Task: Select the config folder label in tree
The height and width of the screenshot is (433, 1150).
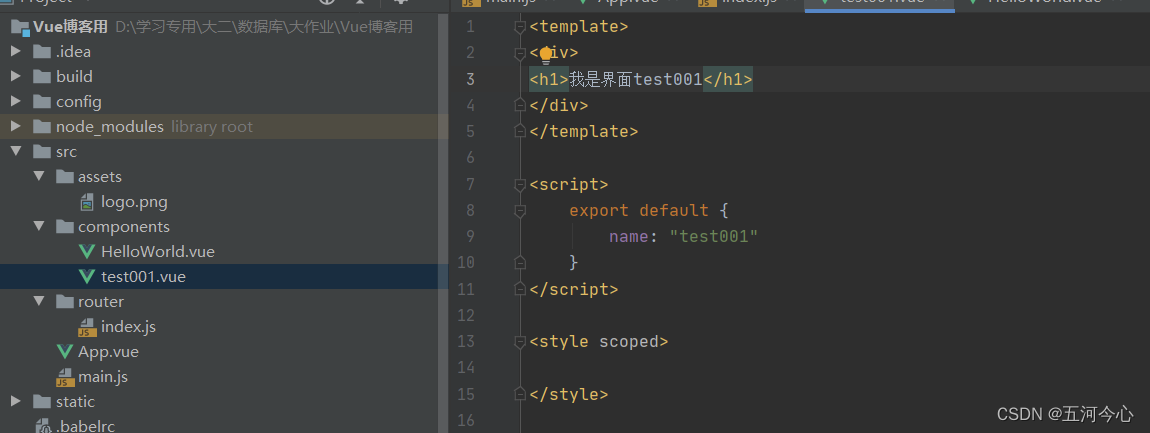Action: (78, 102)
